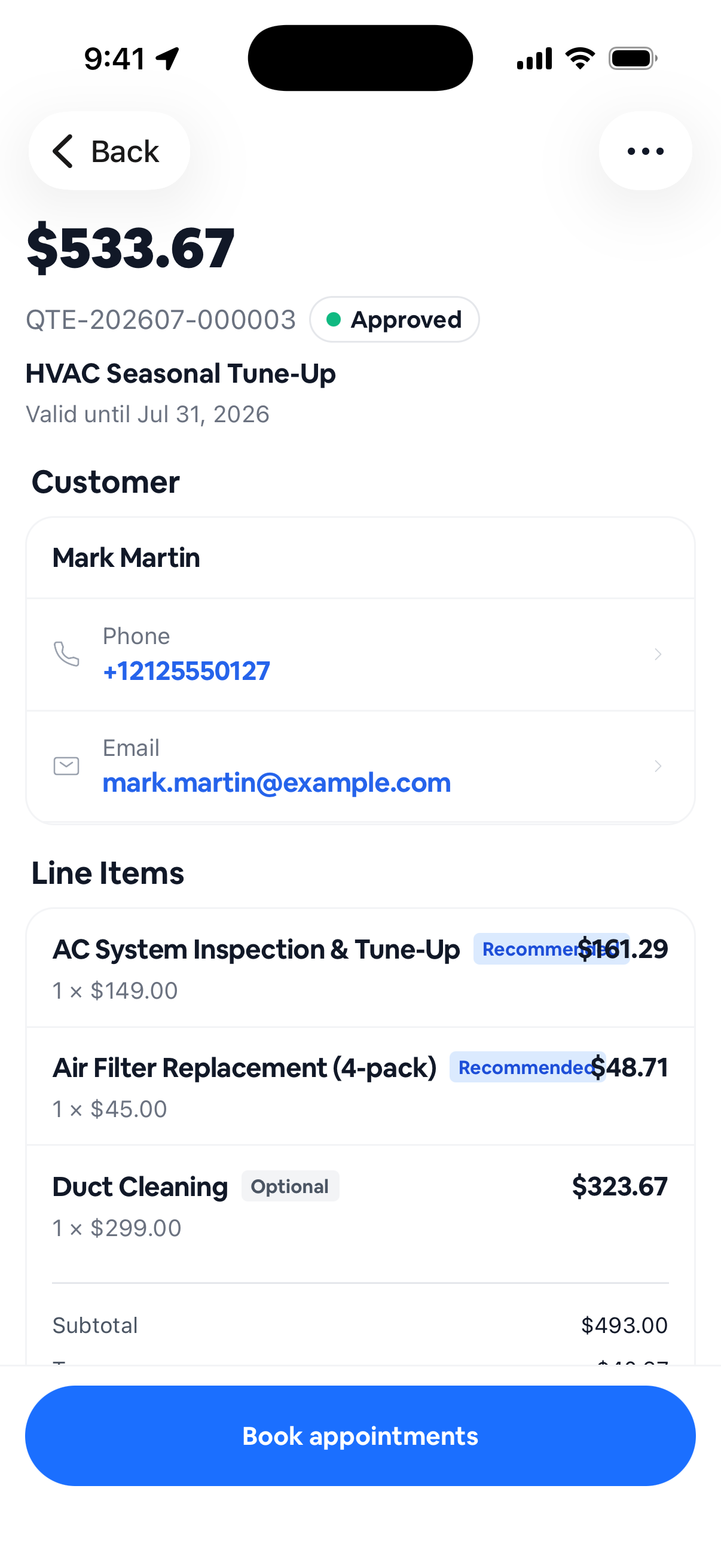This screenshot has width=721, height=1568.
Task: Select the Approved status badge
Action: tap(394, 319)
